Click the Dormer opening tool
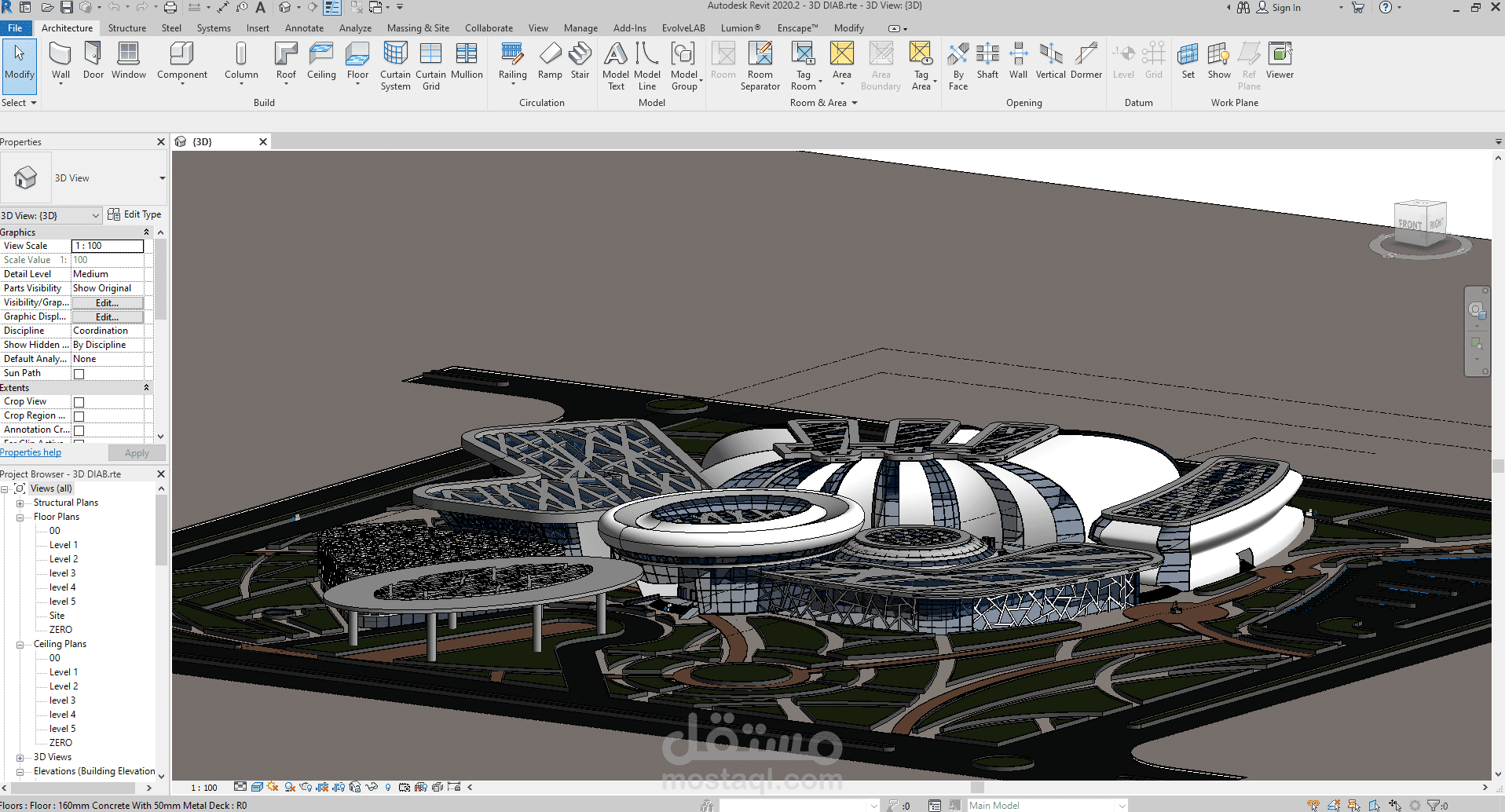The height and width of the screenshot is (812, 1505). 1086,61
